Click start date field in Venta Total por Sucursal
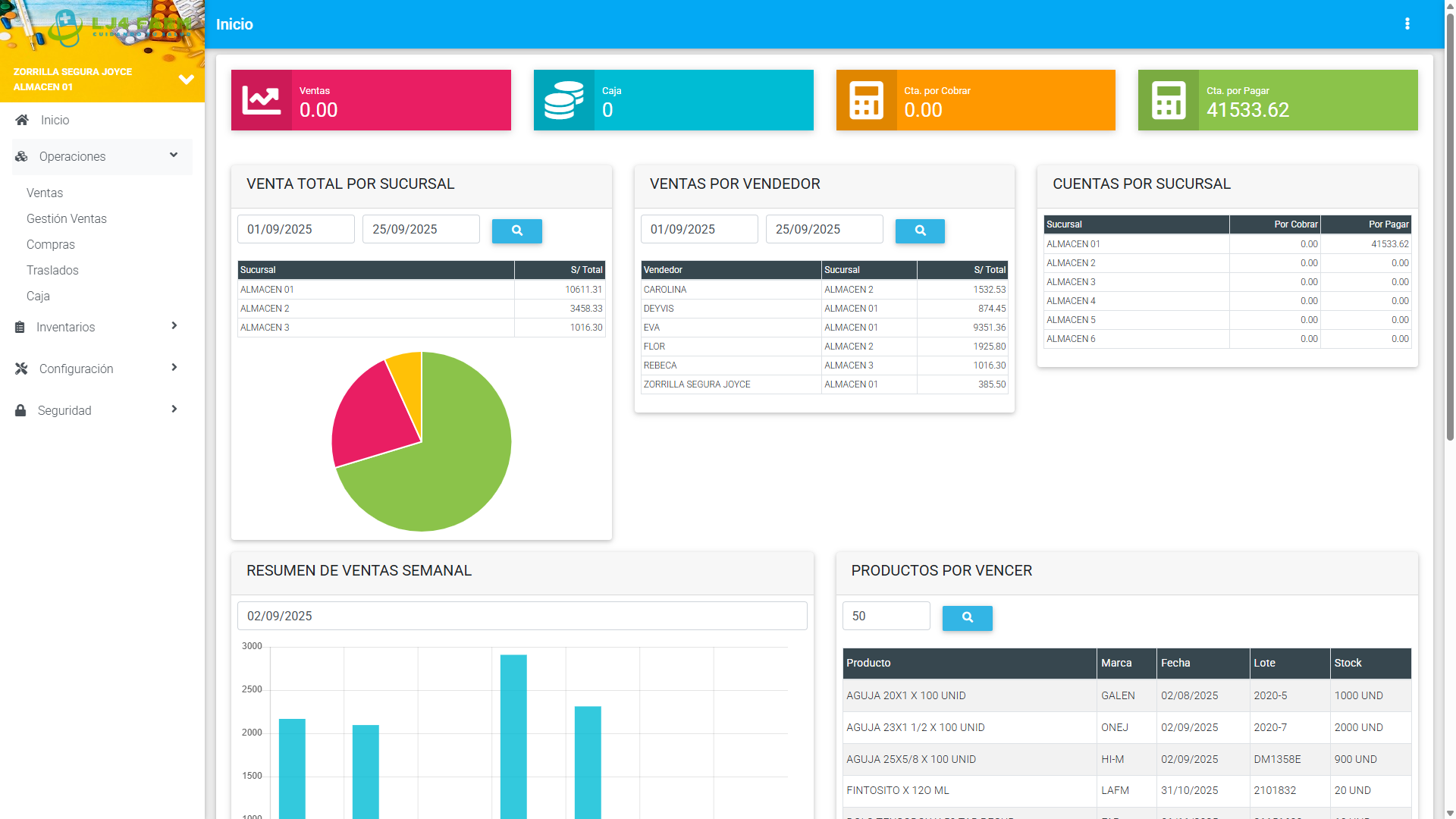This screenshot has height=819, width=1456. 296,229
